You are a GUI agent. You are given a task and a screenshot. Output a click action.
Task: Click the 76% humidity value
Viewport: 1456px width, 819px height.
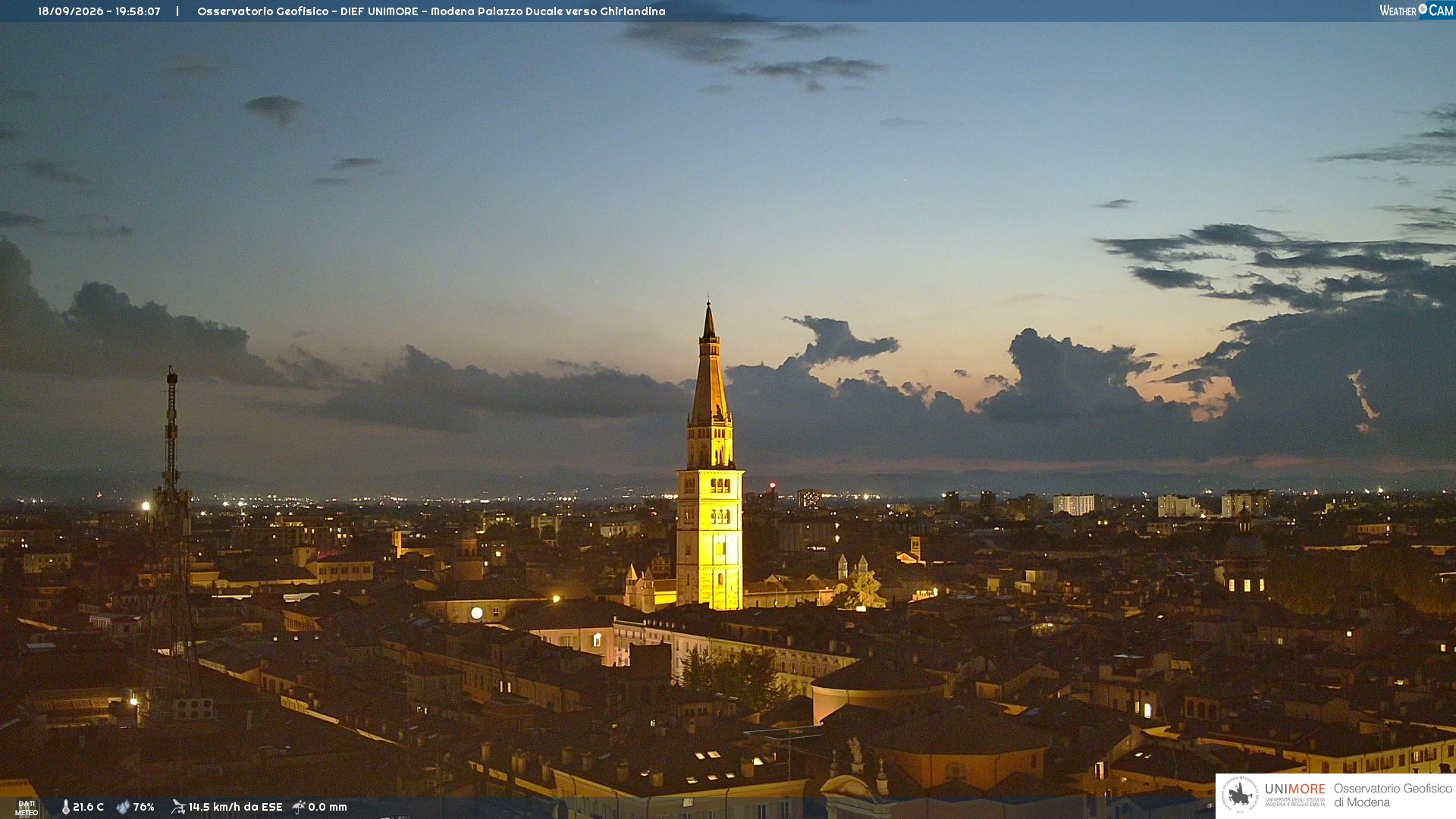tap(143, 807)
